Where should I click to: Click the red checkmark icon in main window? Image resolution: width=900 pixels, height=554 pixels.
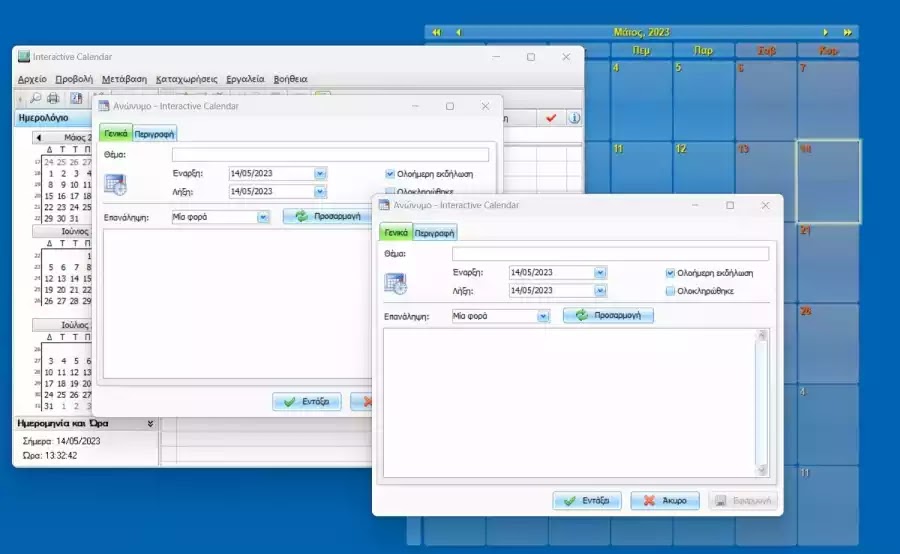[551, 118]
